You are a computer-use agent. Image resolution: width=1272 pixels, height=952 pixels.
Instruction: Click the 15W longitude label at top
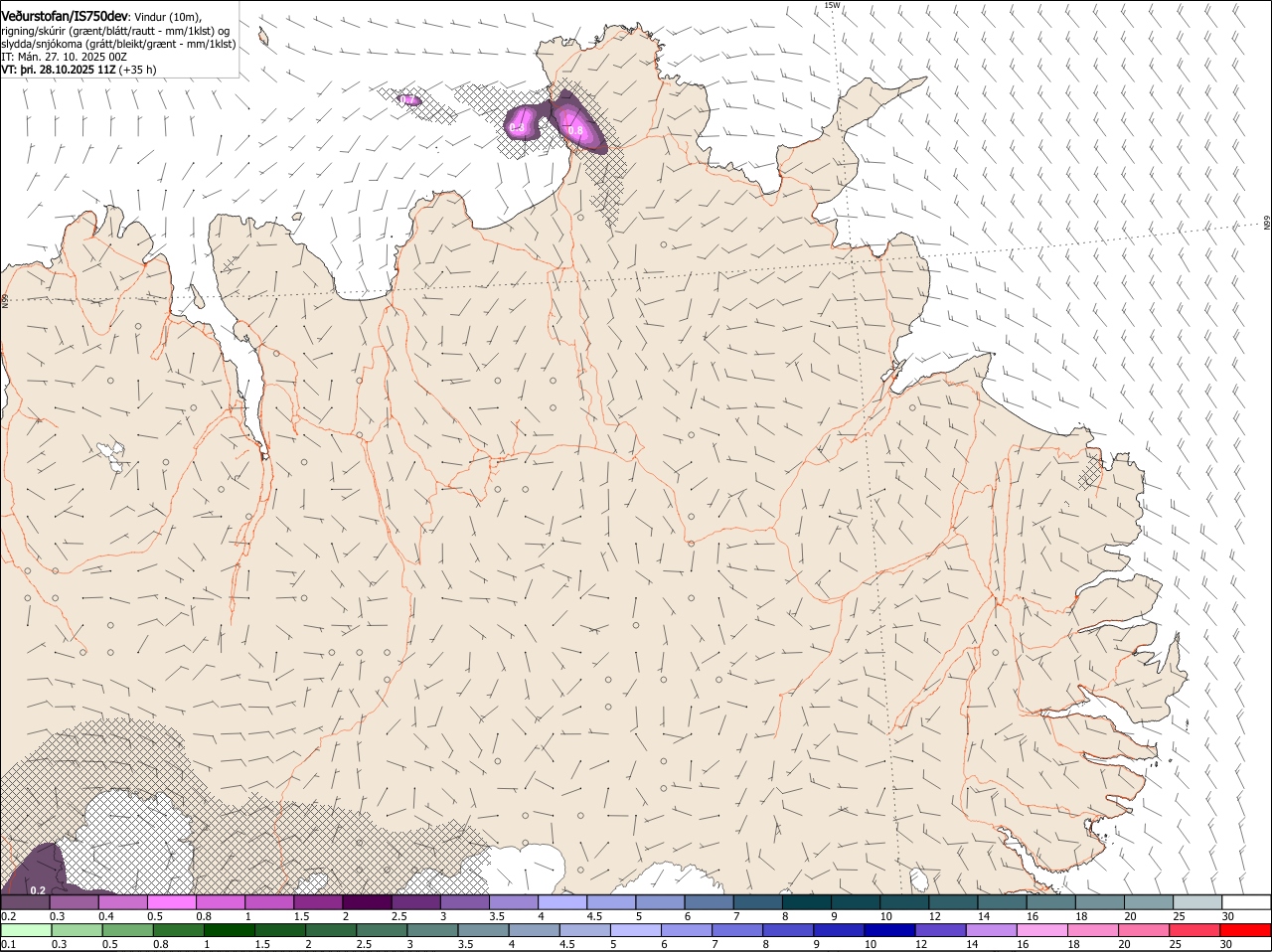pos(832,5)
